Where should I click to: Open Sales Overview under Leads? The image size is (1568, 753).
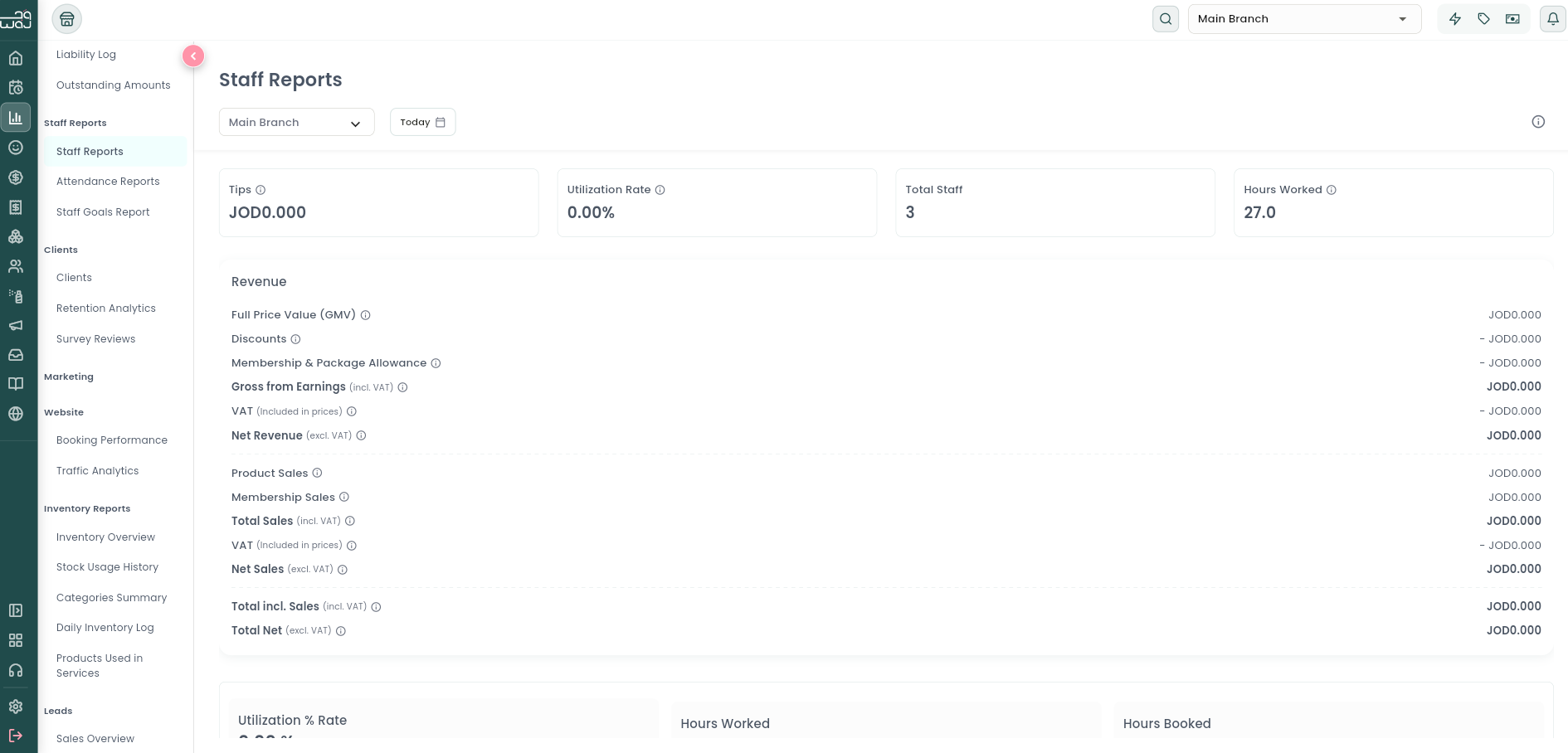tap(95, 739)
